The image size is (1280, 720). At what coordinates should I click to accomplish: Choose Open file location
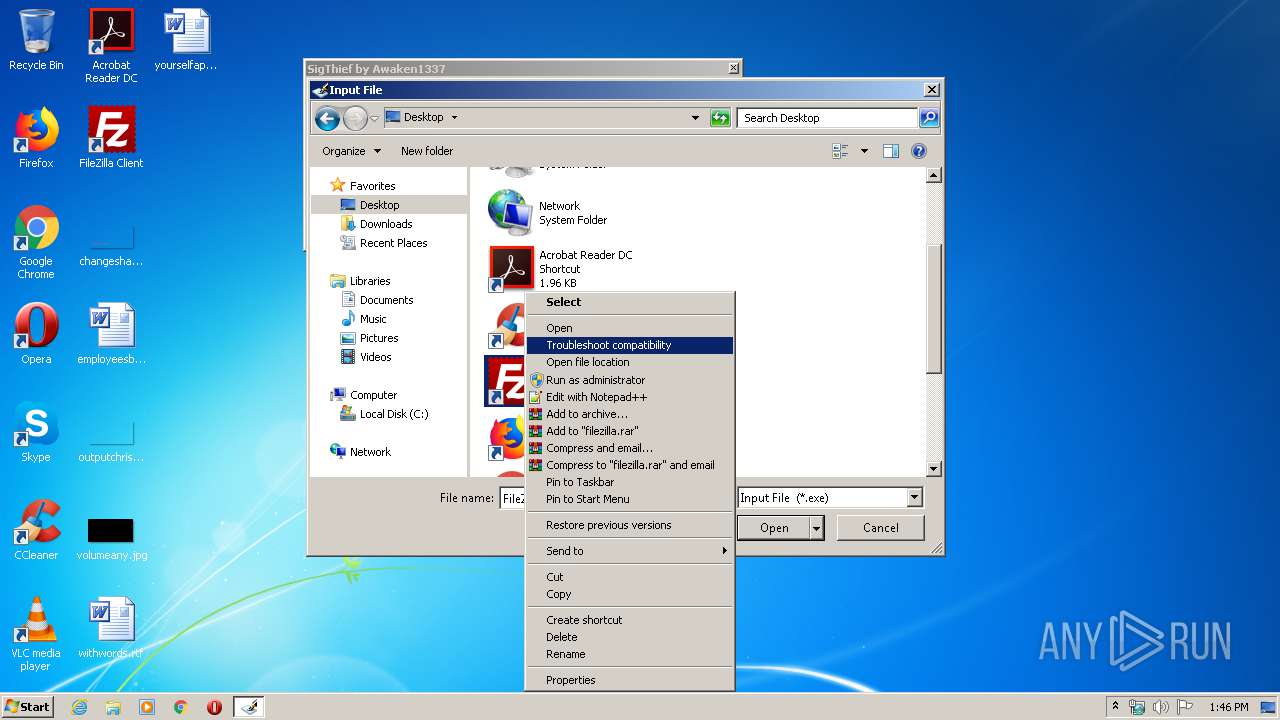[630, 362]
